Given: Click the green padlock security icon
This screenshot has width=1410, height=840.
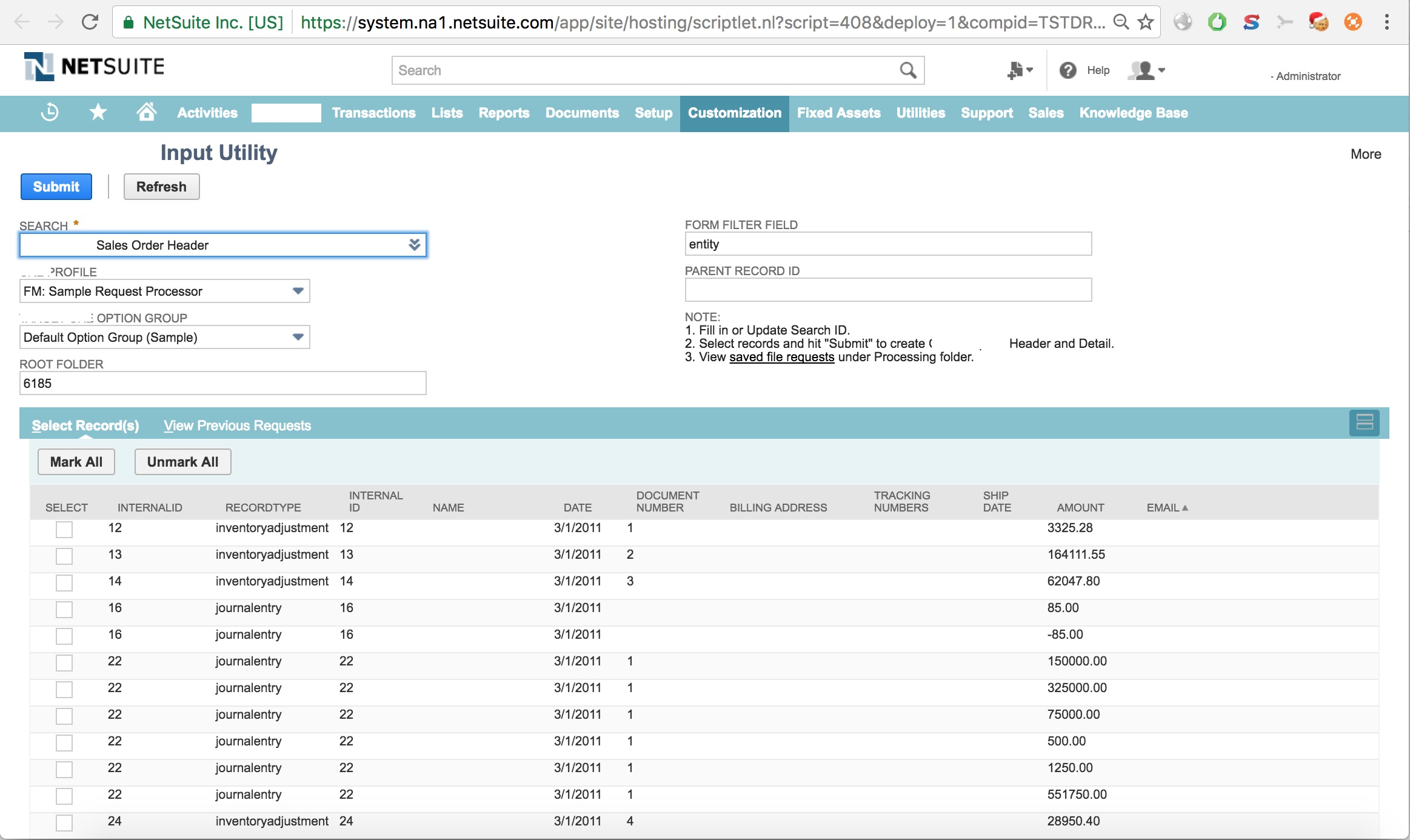Looking at the screenshot, I should pos(128,23).
